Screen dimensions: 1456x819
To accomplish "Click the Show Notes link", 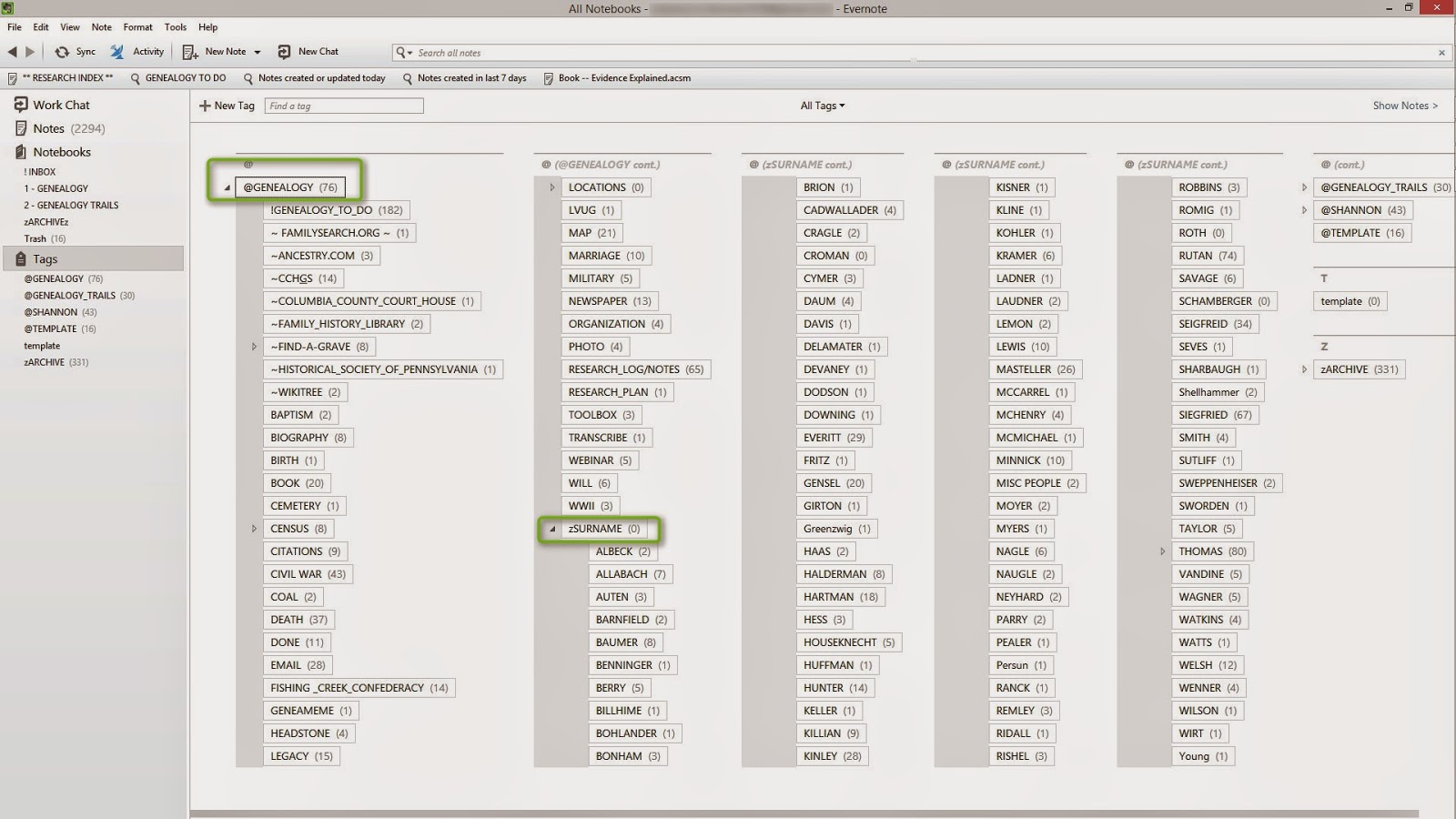I will point(1406,106).
